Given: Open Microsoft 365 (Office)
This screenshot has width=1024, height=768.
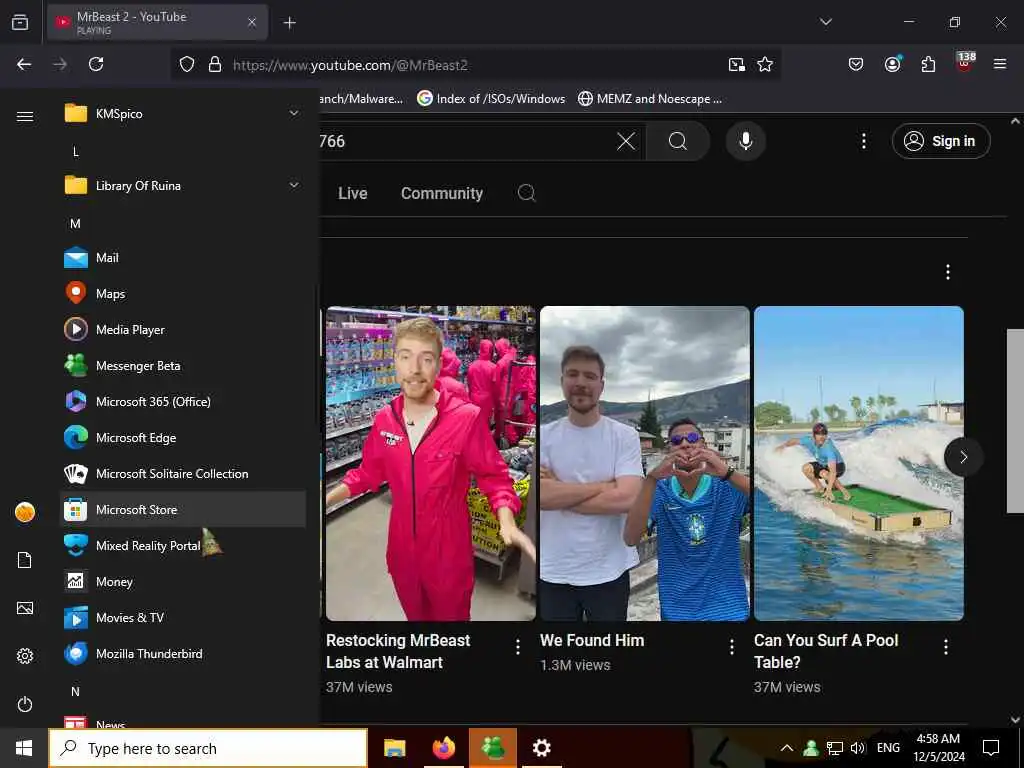Looking at the screenshot, I should [183, 402].
